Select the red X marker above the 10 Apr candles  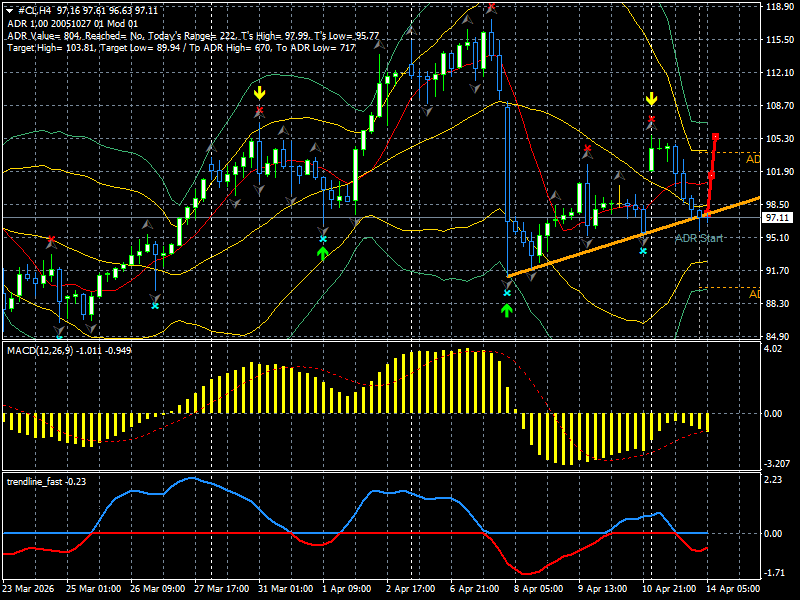pyautogui.click(x=651, y=120)
